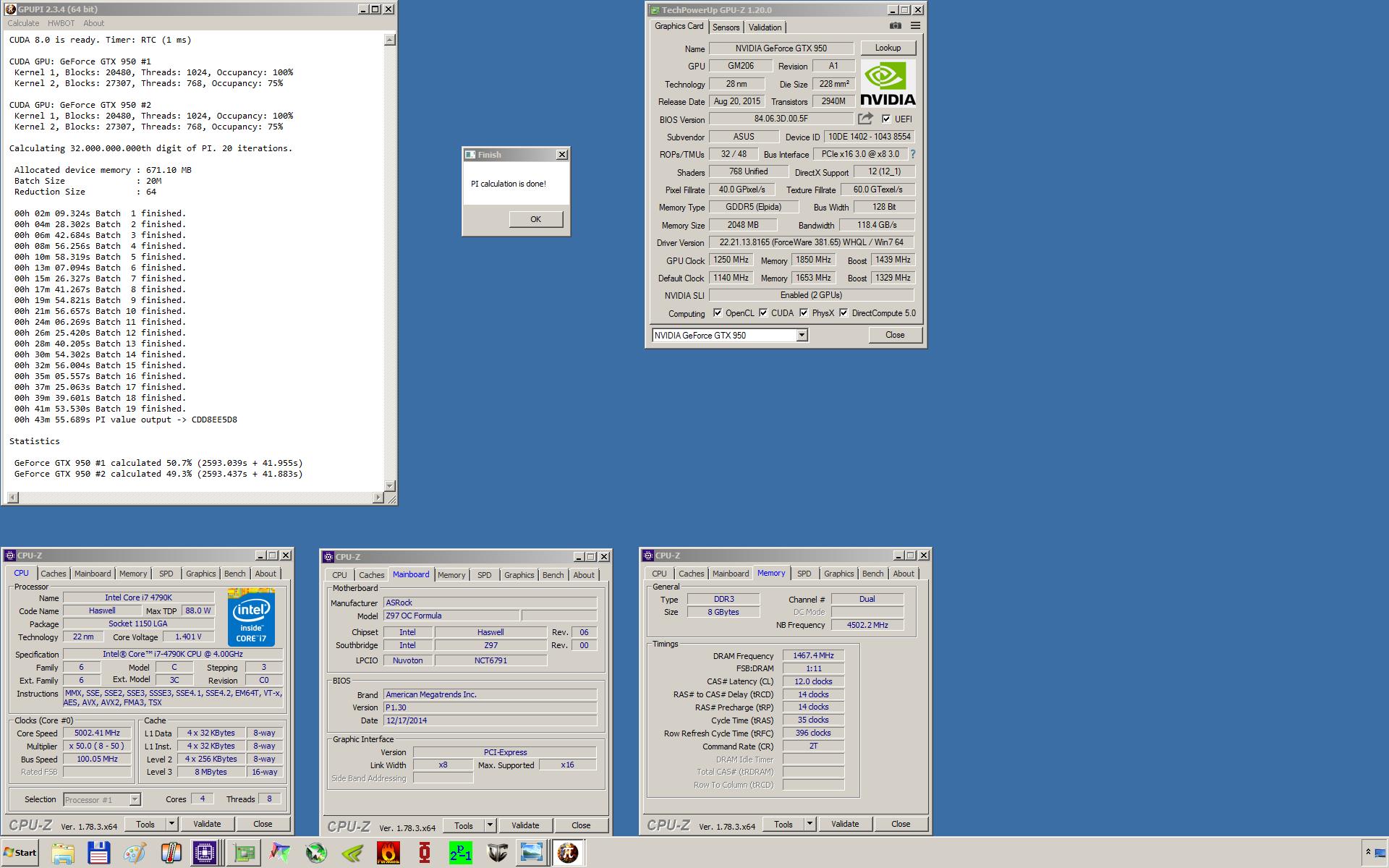This screenshot has height=868, width=1389.
Task: Toggle the UEFI checkbox
Action: (x=886, y=119)
